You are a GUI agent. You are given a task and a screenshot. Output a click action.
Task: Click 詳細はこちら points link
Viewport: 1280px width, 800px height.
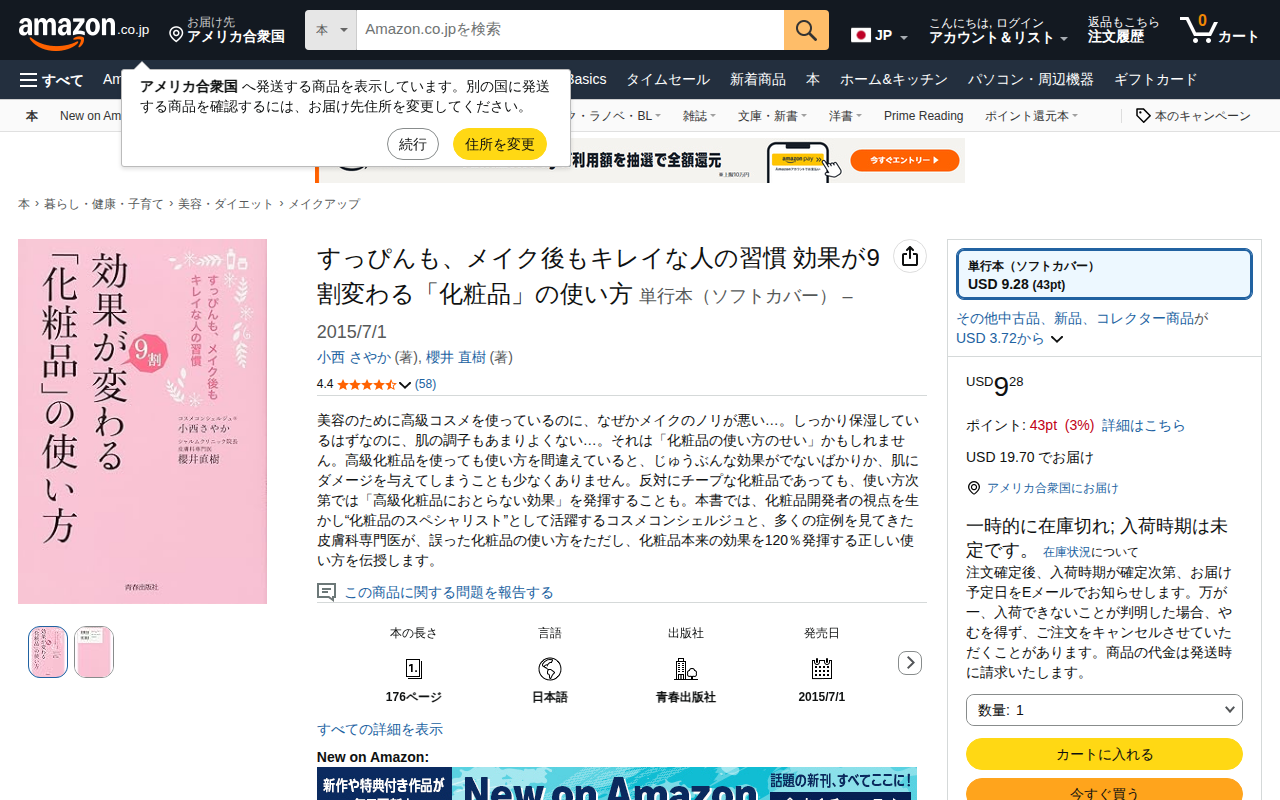click(1143, 426)
